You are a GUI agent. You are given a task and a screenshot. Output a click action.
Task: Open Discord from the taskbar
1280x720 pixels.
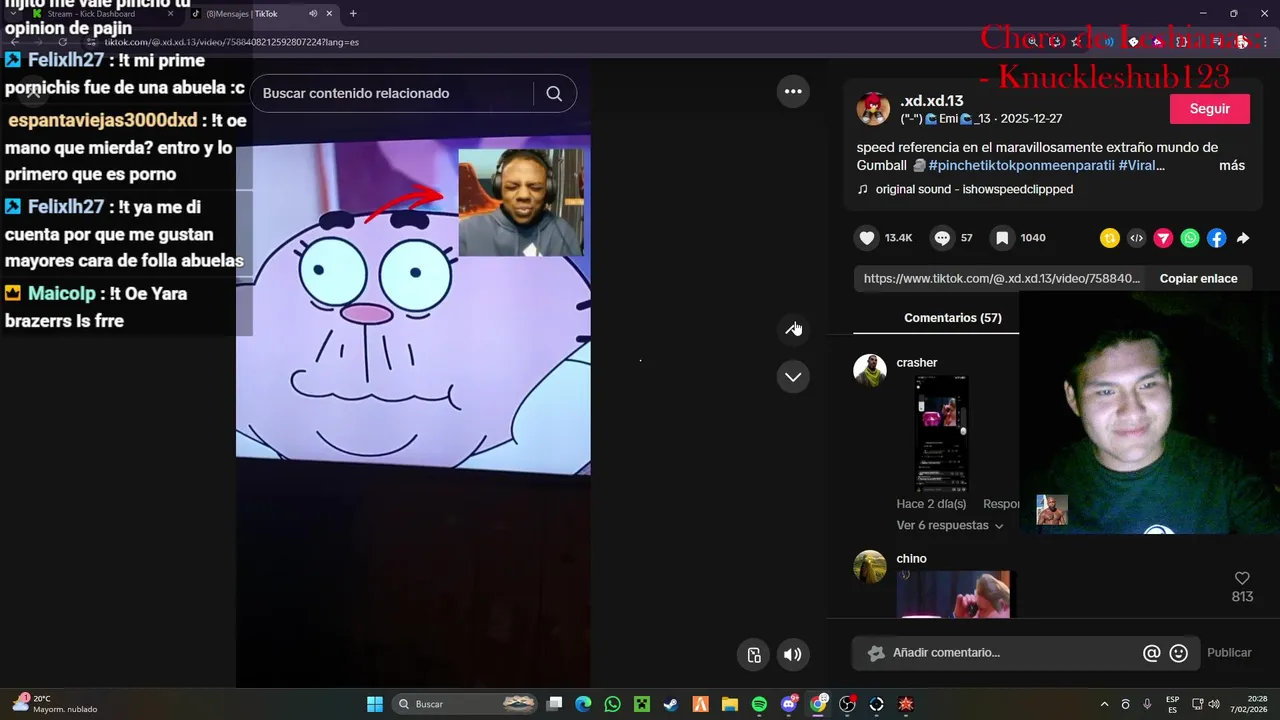(789, 704)
